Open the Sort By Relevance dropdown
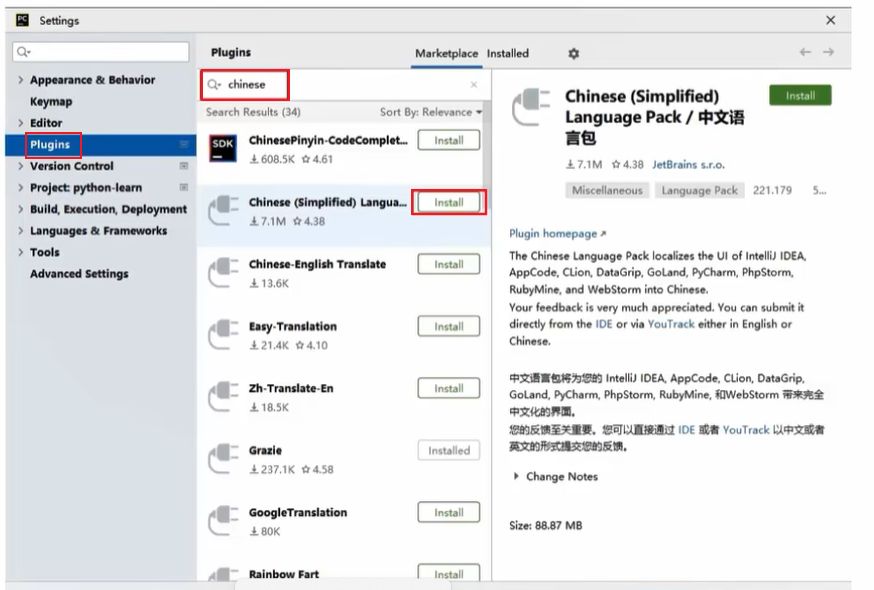 [430, 113]
